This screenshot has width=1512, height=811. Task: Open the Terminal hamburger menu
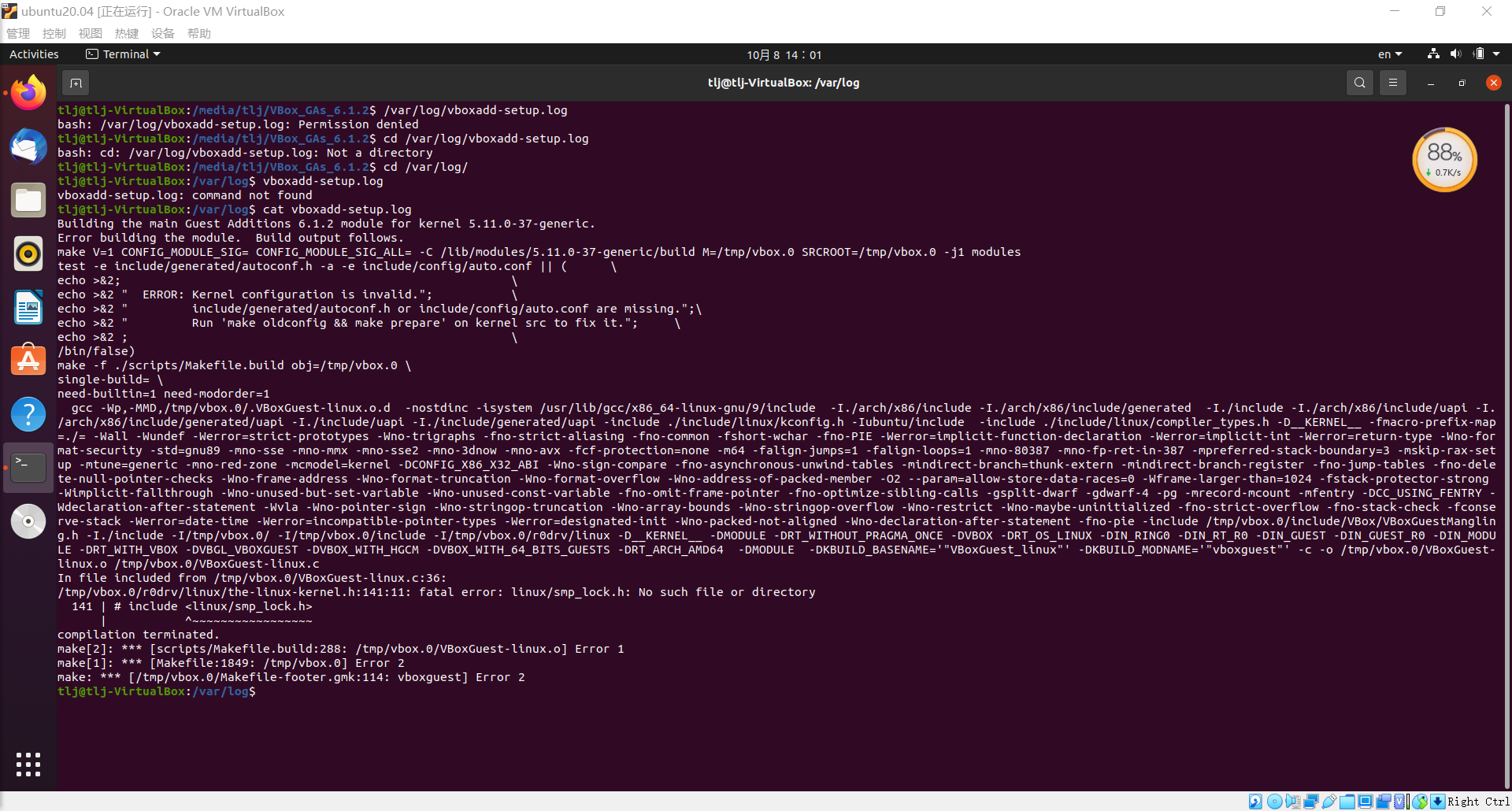point(1393,82)
